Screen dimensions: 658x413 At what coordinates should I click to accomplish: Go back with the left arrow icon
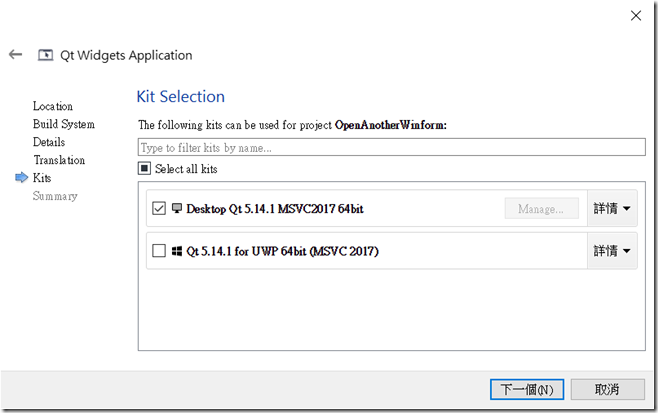point(16,55)
